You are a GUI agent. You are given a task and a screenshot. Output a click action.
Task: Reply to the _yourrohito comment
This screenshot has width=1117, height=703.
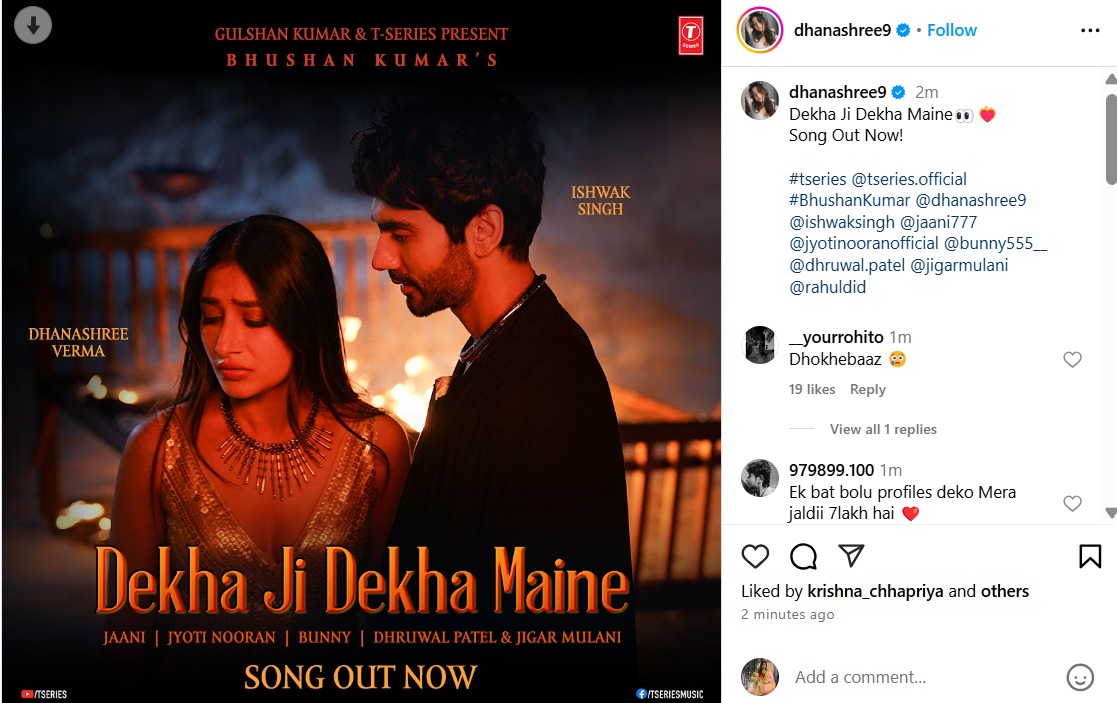pyautogui.click(x=868, y=389)
